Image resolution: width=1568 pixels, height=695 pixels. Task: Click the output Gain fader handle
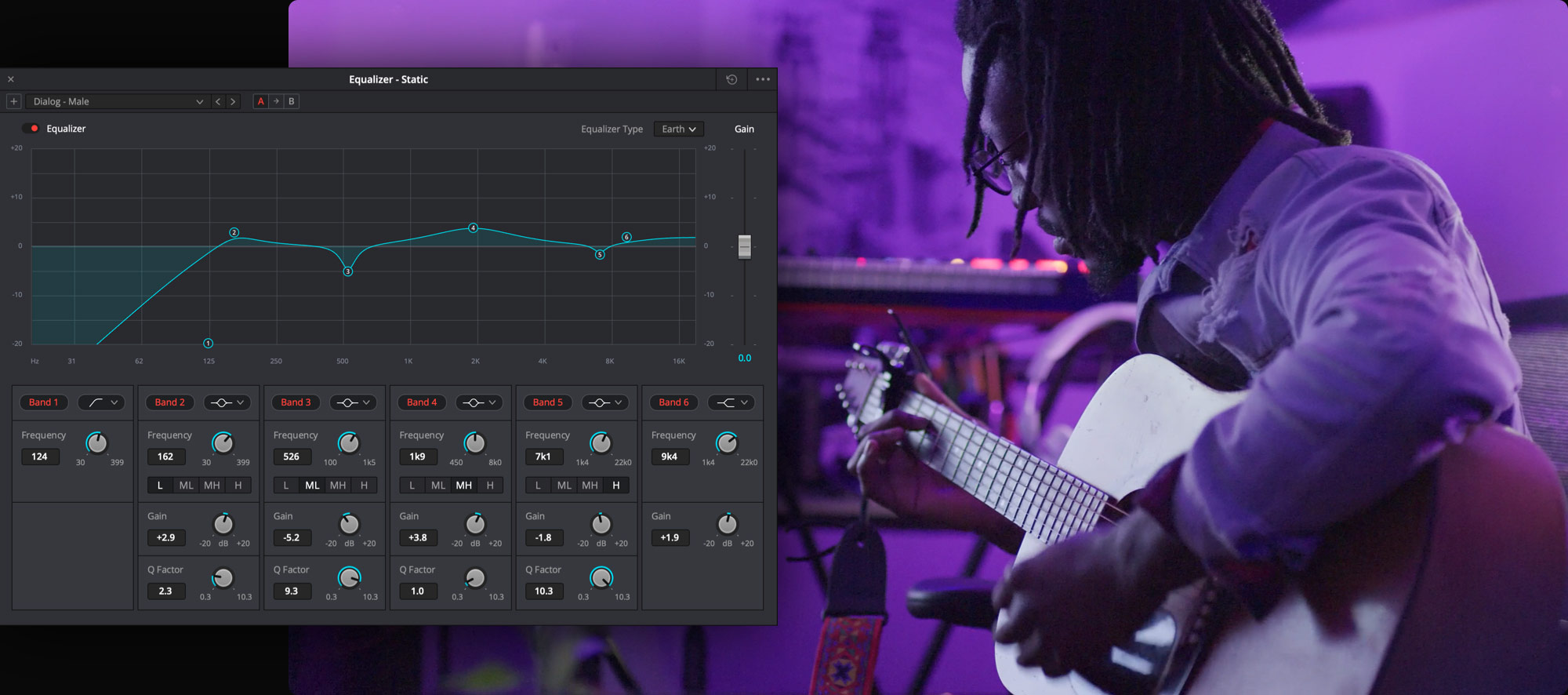[x=745, y=246]
